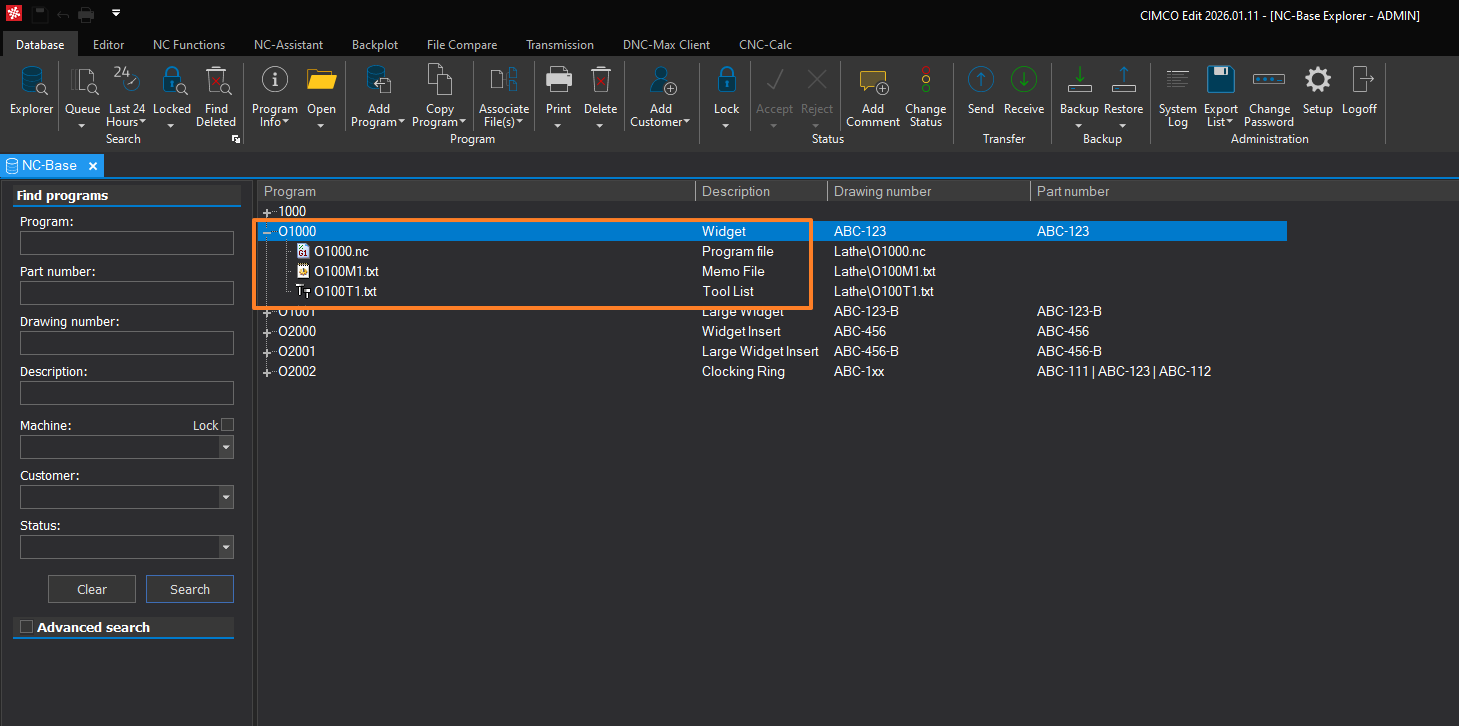Image resolution: width=1459 pixels, height=726 pixels.
Task: Expand the 1000 tree node
Action: point(267,212)
